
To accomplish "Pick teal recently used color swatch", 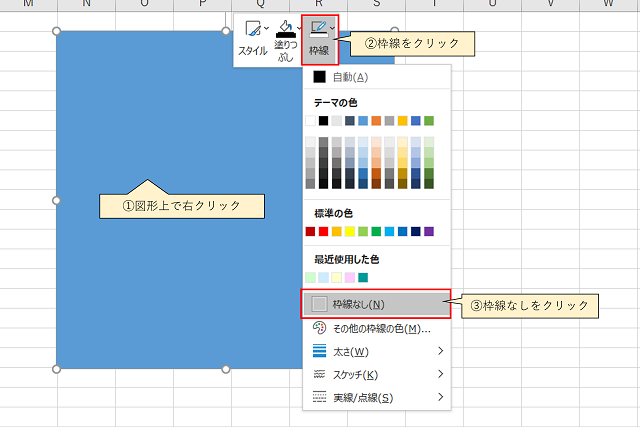I will tap(363, 278).
